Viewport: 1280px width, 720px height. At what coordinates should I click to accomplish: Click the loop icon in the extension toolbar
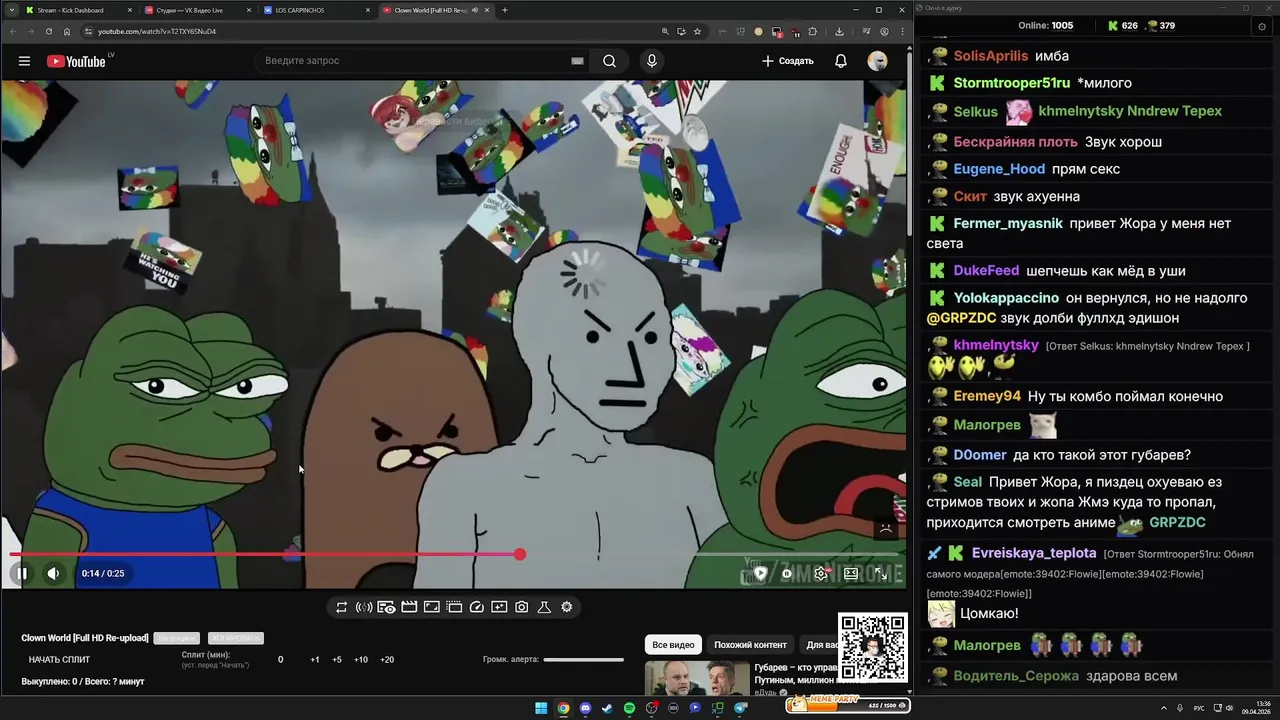(341, 607)
